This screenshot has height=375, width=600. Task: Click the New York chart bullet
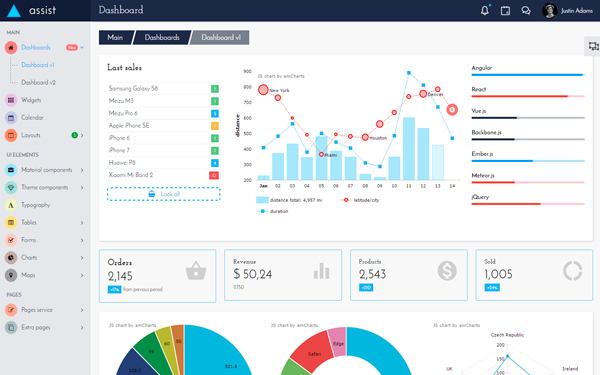pyautogui.click(x=263, y=90)
